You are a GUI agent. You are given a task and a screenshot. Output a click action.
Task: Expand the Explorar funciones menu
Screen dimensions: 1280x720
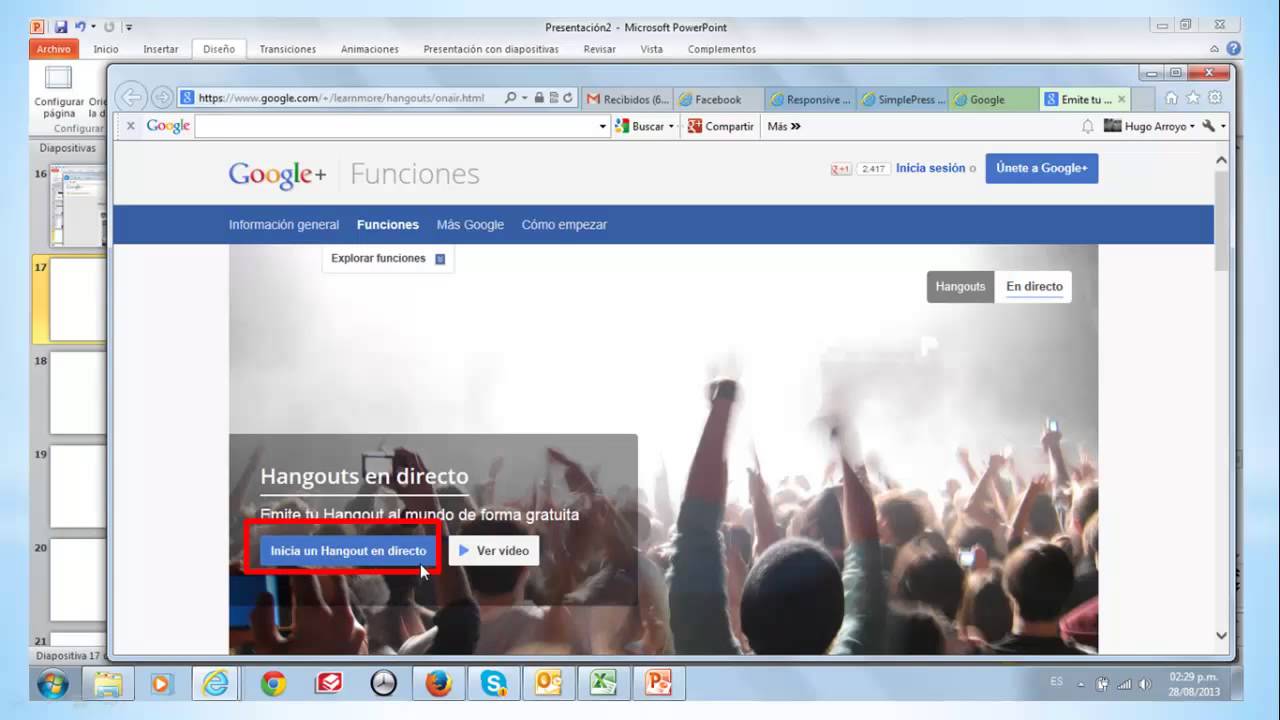388,258
